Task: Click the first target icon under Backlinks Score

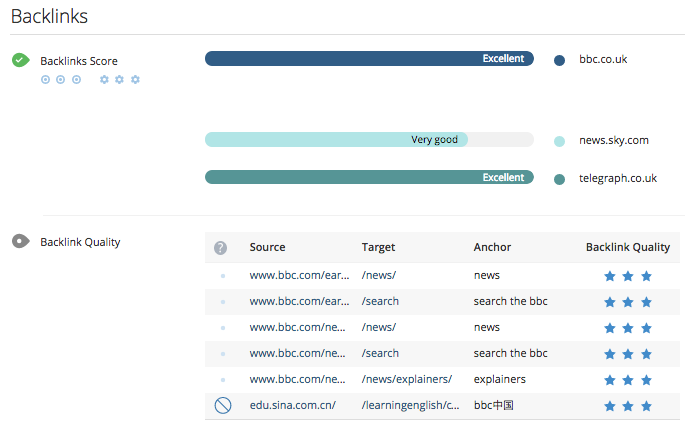Action: [45, 80]
